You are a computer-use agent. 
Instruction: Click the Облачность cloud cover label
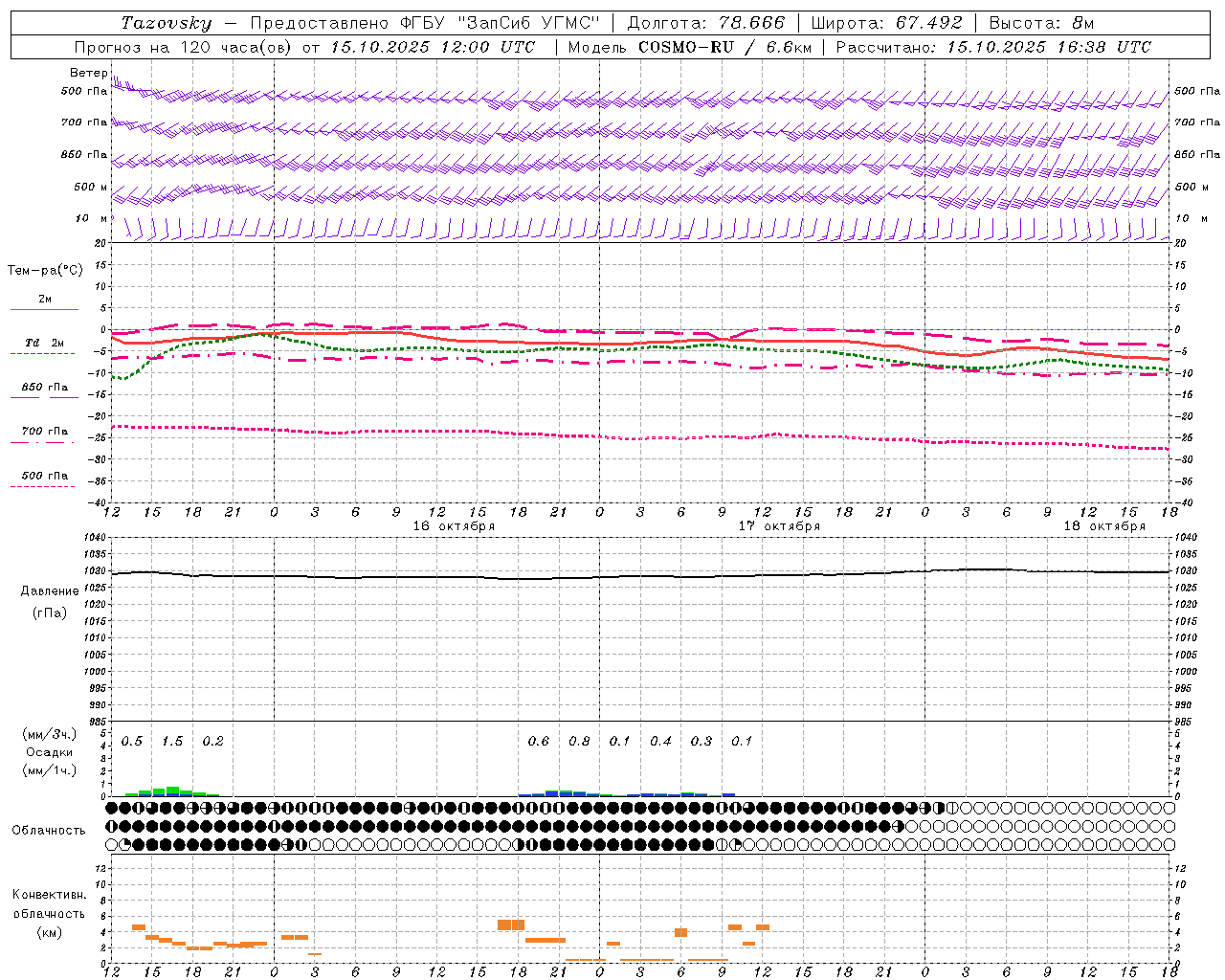click(49, 831)
